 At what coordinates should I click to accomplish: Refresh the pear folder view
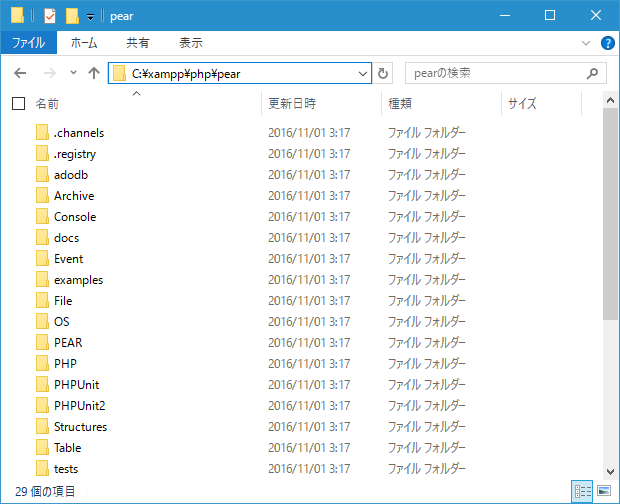pyautogui.click(x=383, y=73)
